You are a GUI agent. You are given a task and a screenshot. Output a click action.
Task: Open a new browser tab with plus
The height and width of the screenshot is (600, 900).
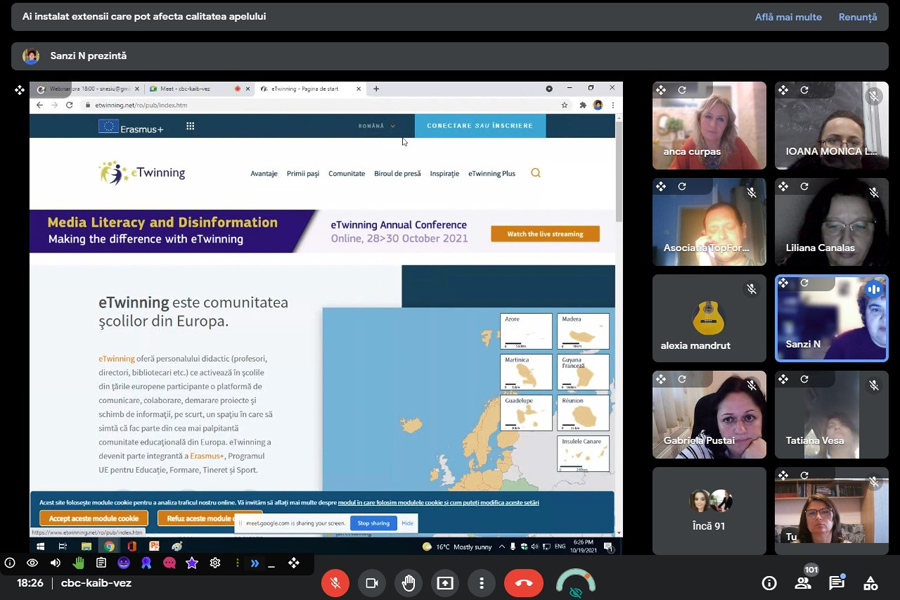(376, 89)
